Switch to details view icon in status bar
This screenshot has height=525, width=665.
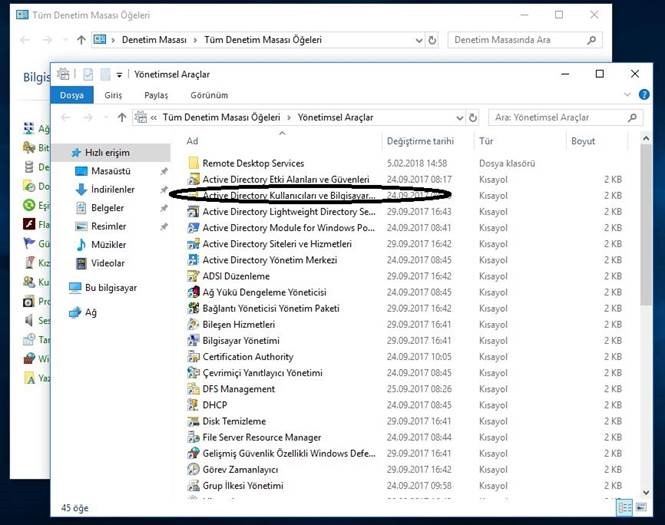[625, 507]
